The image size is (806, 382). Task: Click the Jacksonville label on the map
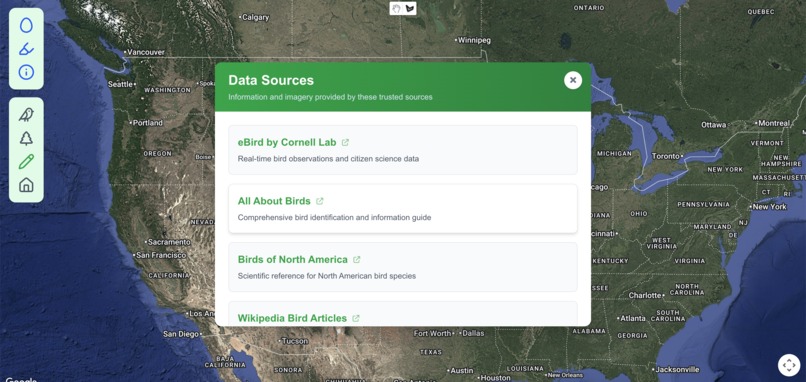[676, 370]
